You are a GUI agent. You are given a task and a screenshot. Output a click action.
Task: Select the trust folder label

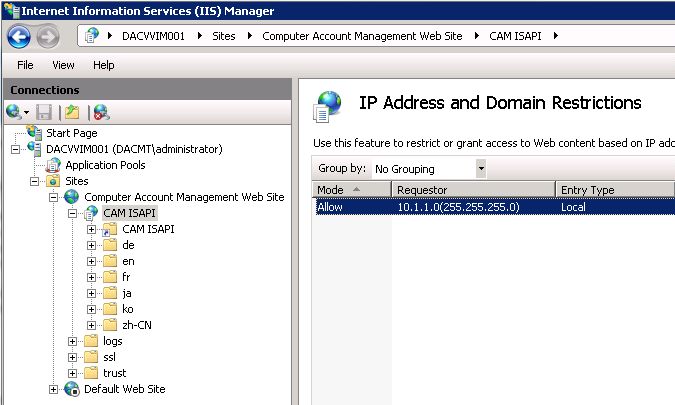point(115,373)
